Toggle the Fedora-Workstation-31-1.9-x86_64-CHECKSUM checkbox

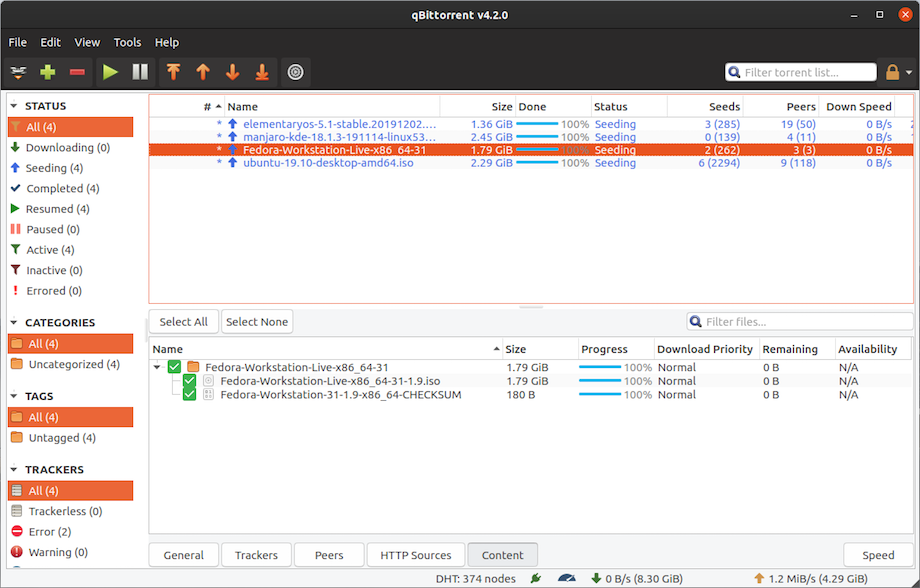coord(189,395)
